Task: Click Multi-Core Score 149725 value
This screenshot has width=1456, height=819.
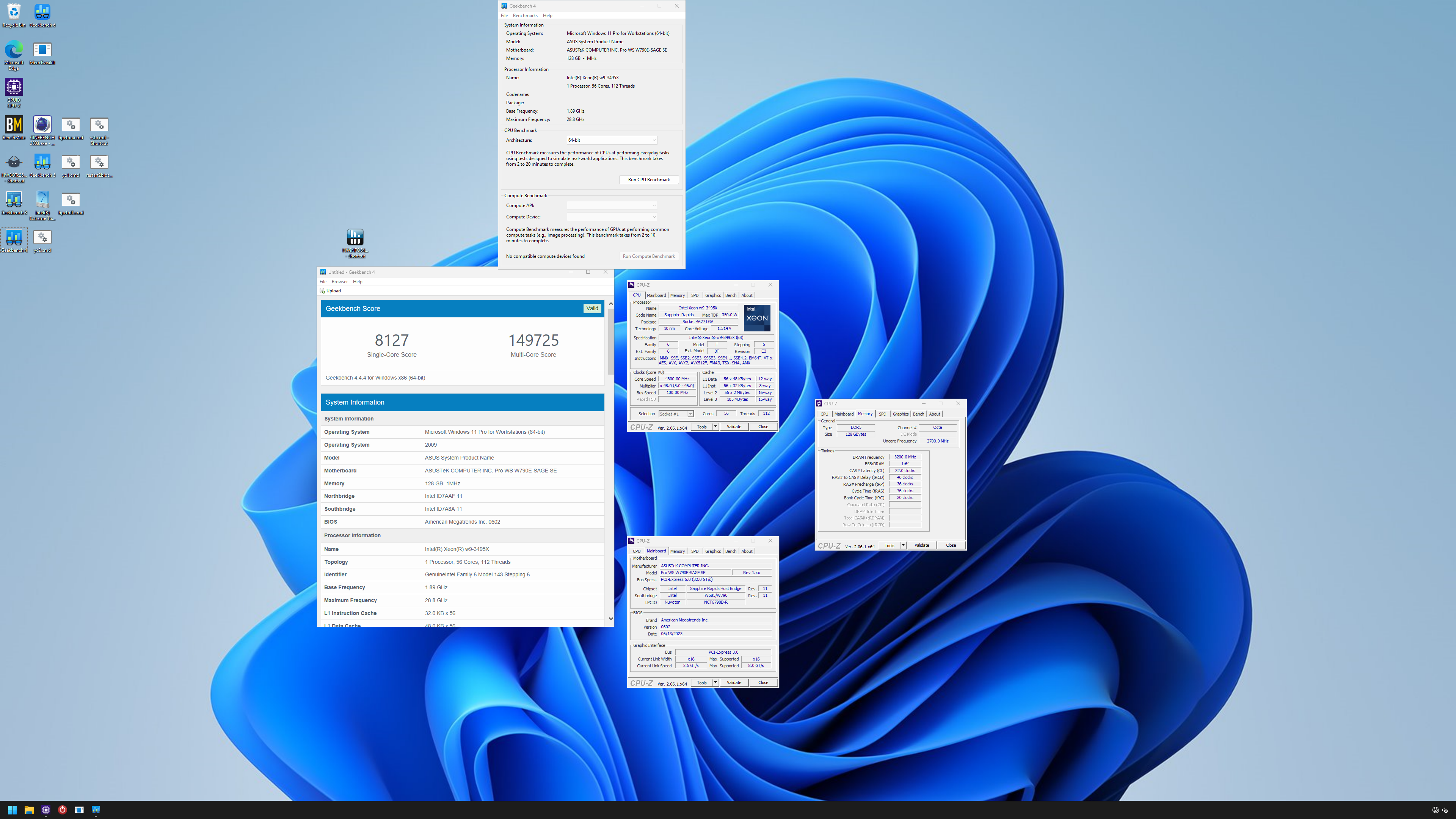Action: pos(533,340)
